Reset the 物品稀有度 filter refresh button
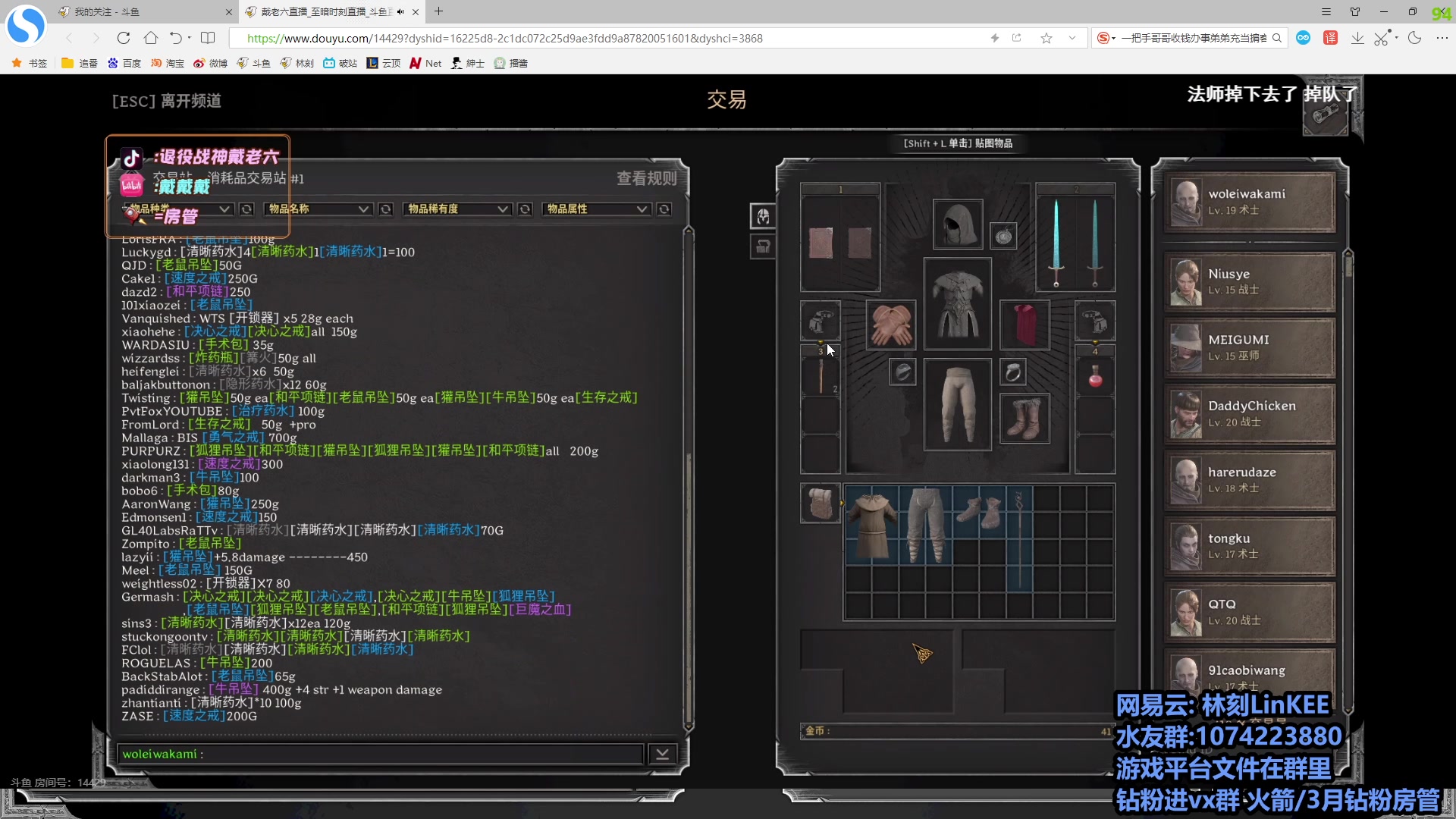The width and height of the screenshot is (1456, 819). [525, 209]
